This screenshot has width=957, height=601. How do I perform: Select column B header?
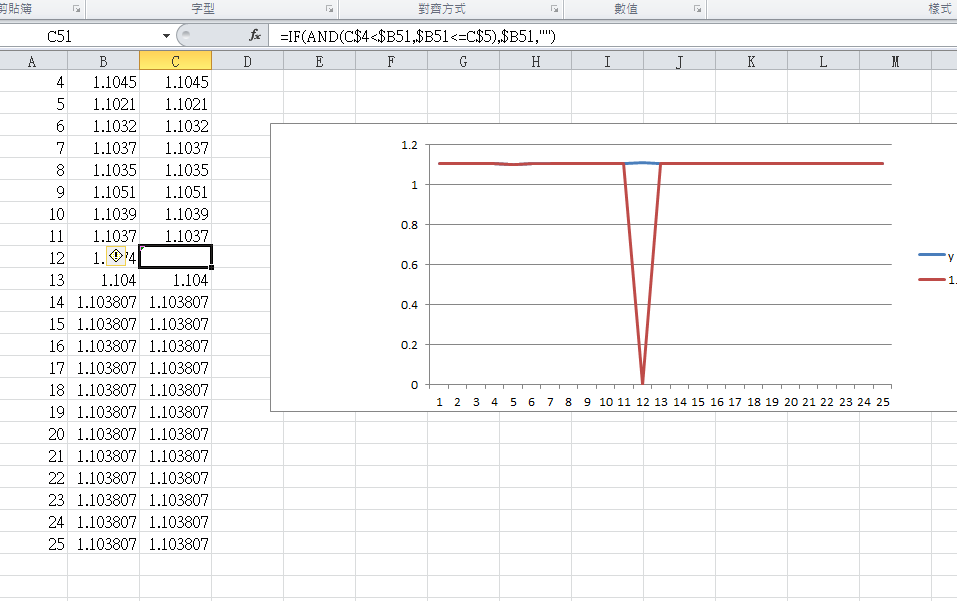(x=103, y=62)
